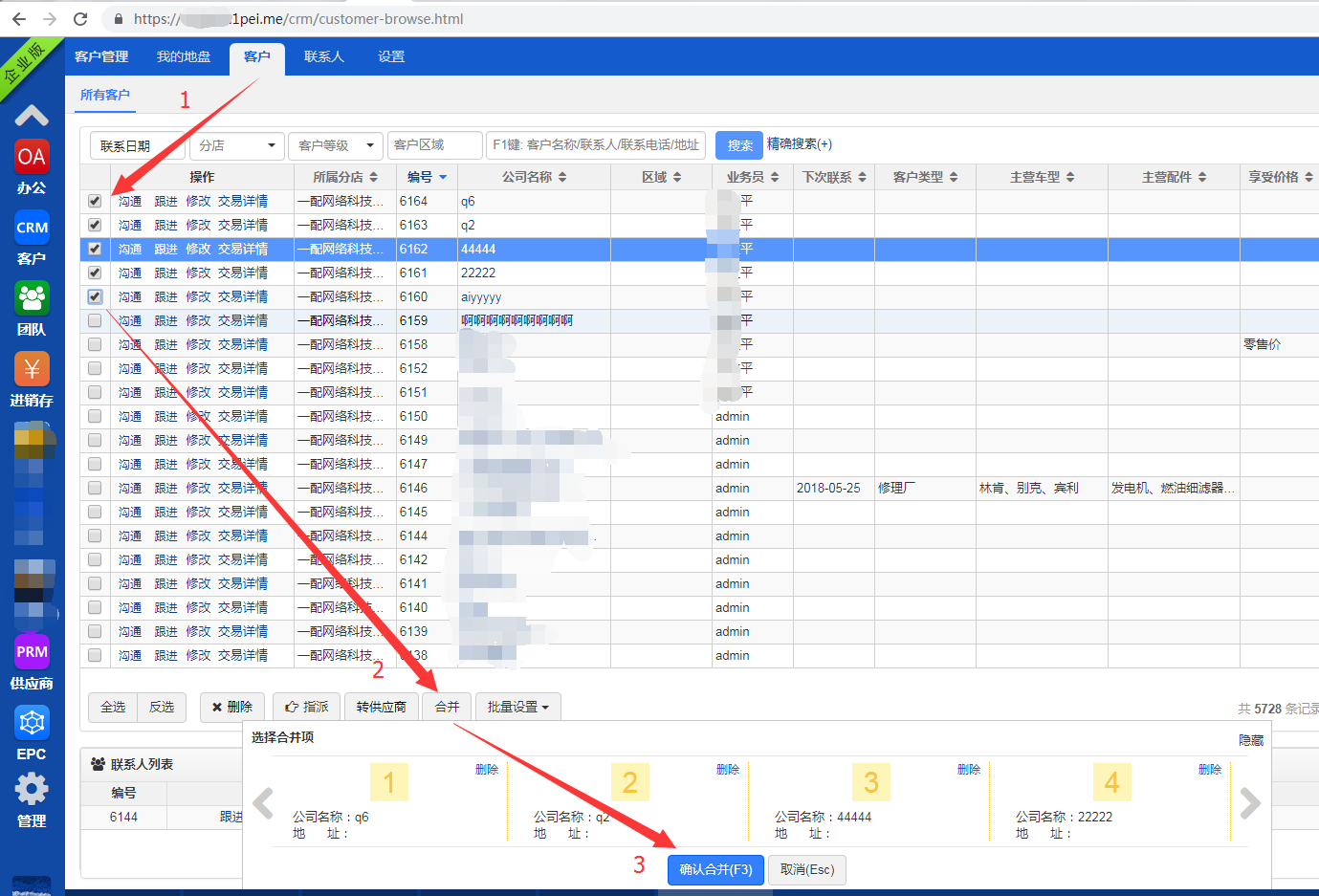The width and height of the screenshot is (1319, 896).
Task: Click 隐藏 to hide merge panel
Action: click(1251, 740)
